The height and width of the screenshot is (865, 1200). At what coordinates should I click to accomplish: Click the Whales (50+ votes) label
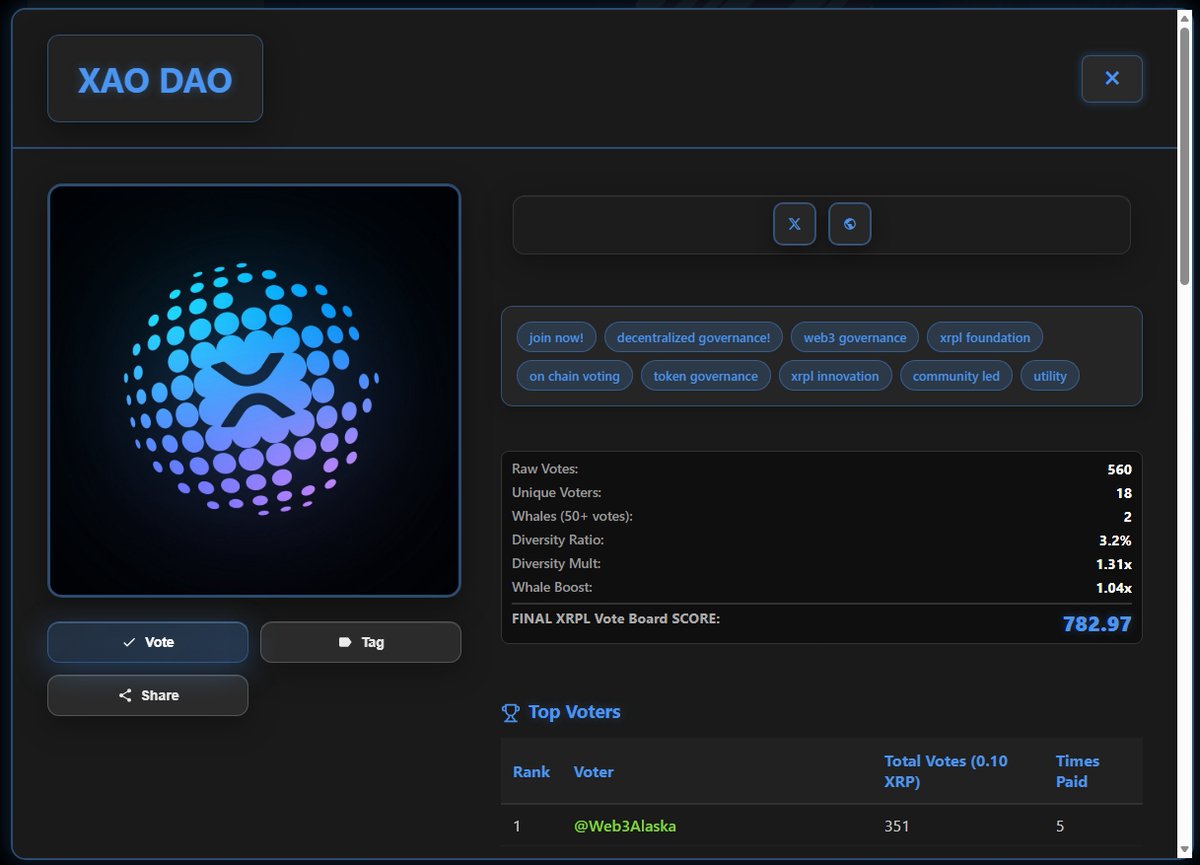[x=572, y=516]
